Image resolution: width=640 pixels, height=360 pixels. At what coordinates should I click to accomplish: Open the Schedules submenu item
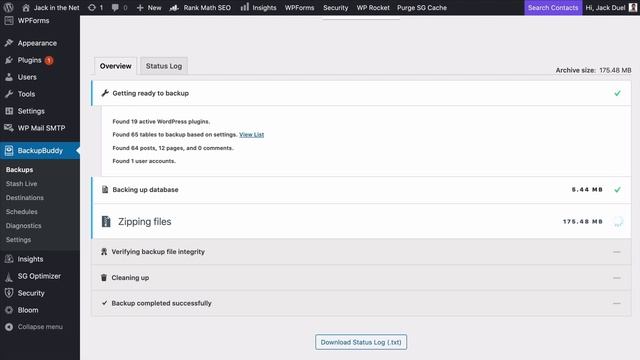(22, 211)
